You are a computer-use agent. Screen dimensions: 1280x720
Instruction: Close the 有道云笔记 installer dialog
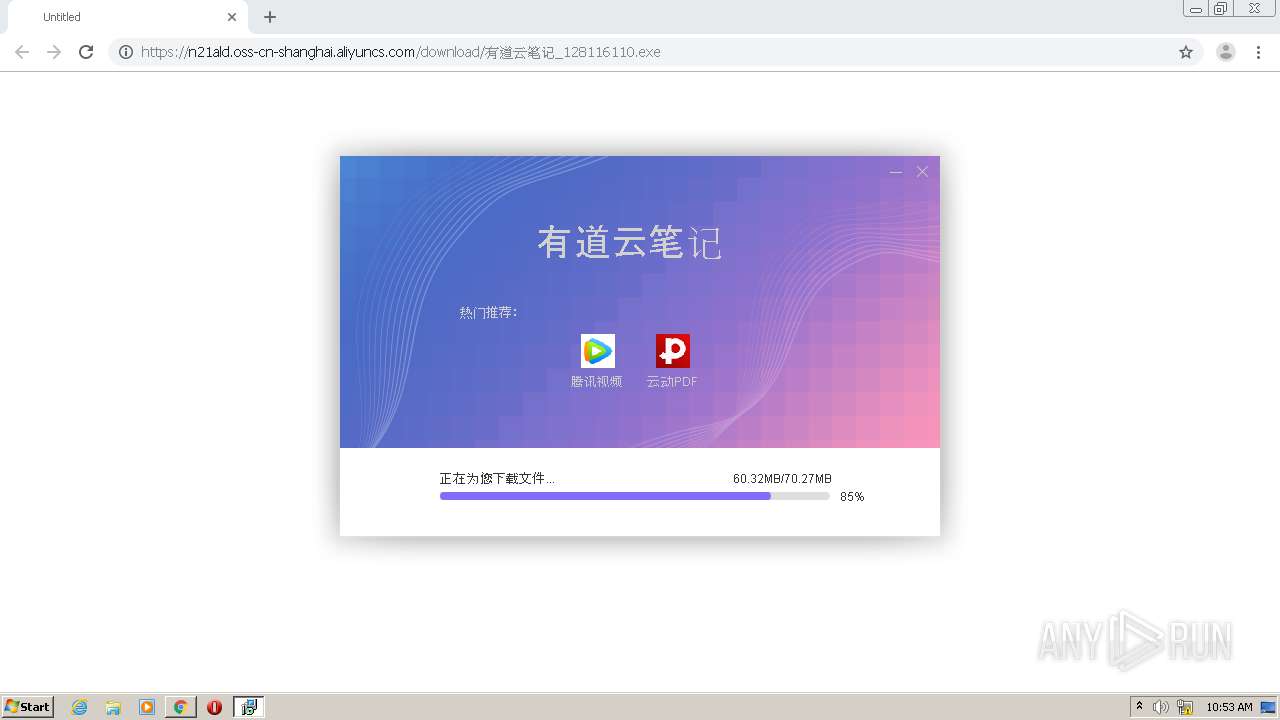922,172
